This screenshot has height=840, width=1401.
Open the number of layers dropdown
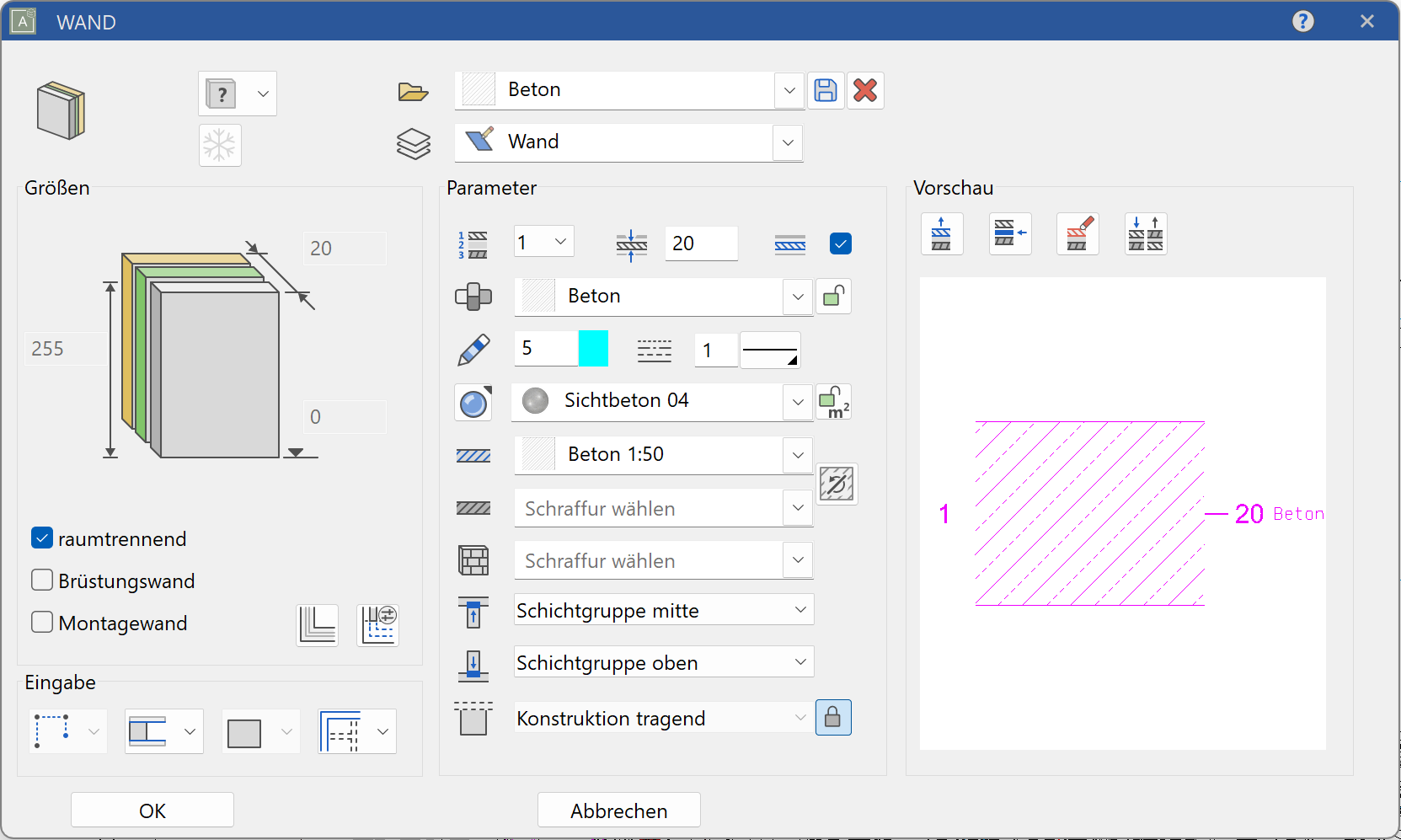coord(559,242)
